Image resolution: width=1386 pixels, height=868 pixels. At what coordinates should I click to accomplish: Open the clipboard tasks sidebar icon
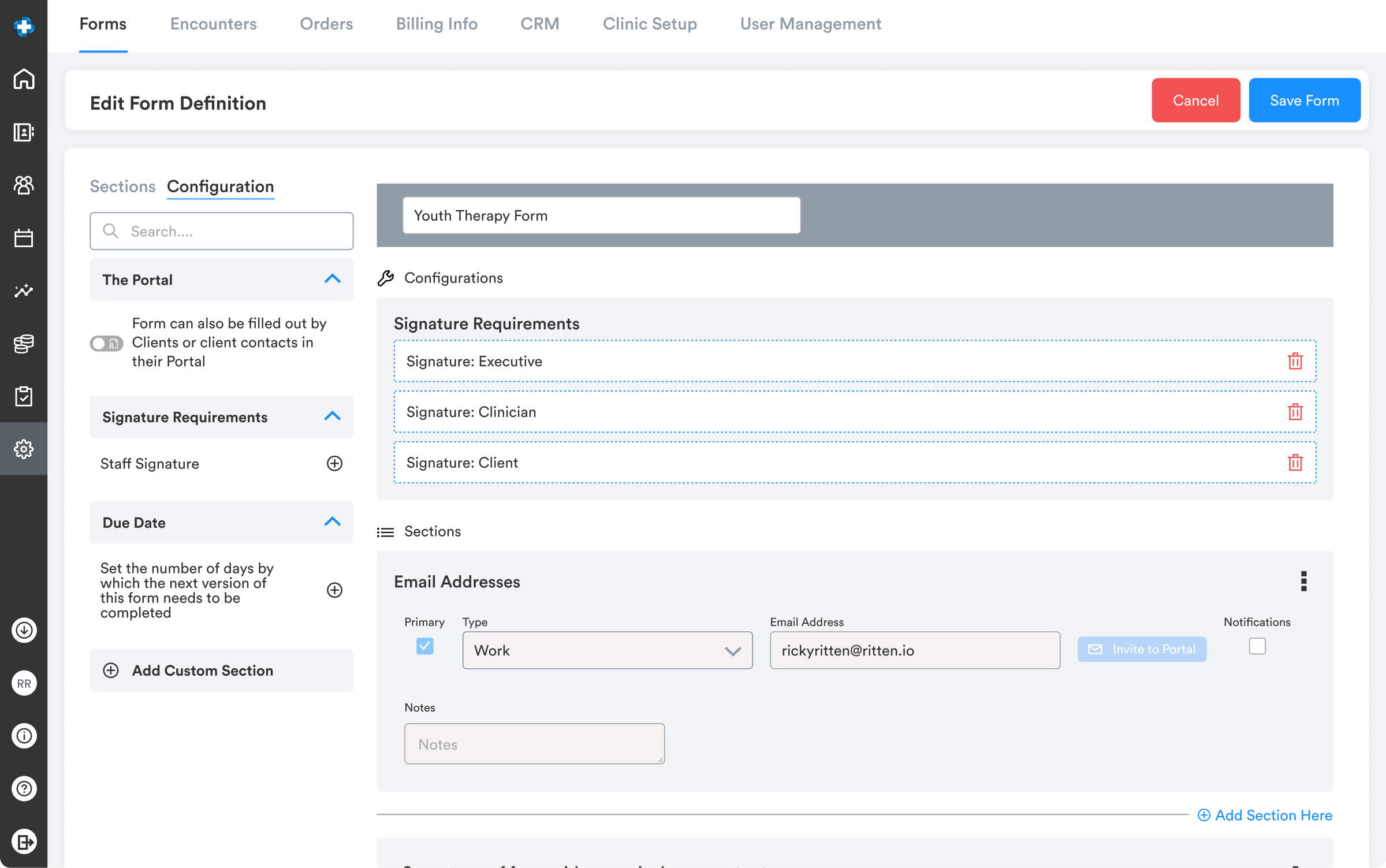click(x=24, y=396)
